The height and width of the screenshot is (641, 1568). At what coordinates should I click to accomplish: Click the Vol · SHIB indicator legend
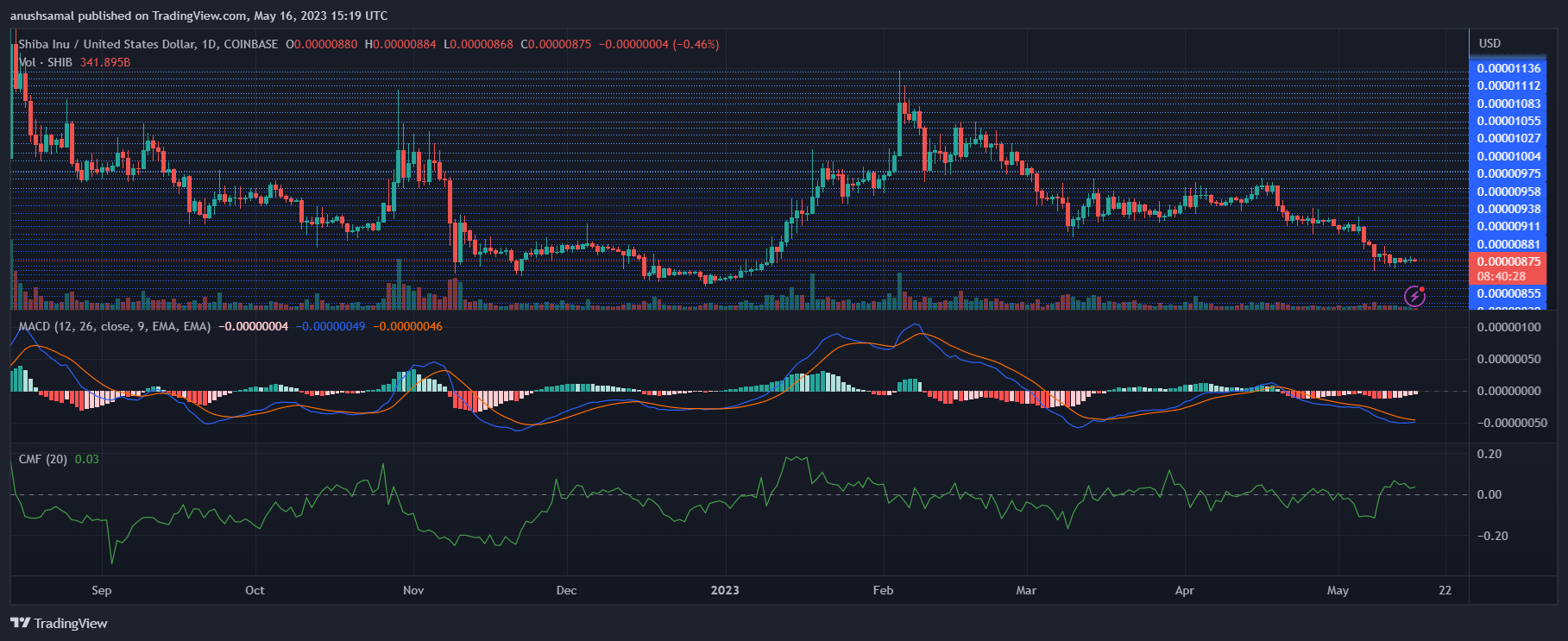[x=46, y=62]
